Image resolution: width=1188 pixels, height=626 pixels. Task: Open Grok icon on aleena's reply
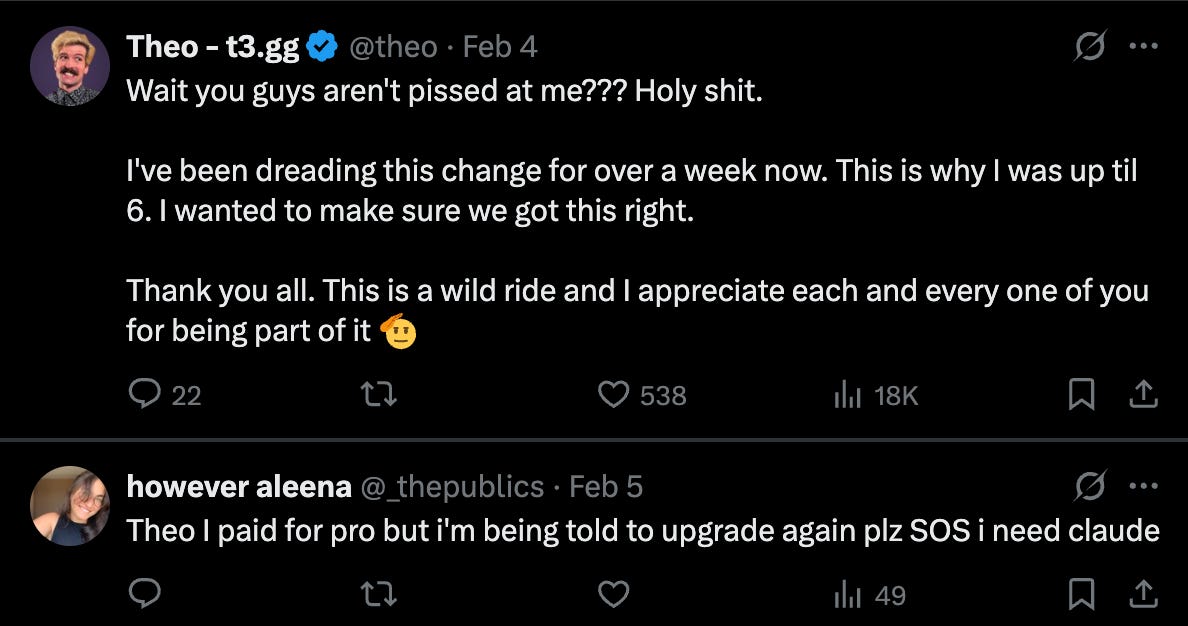[x=1087, y=487]
